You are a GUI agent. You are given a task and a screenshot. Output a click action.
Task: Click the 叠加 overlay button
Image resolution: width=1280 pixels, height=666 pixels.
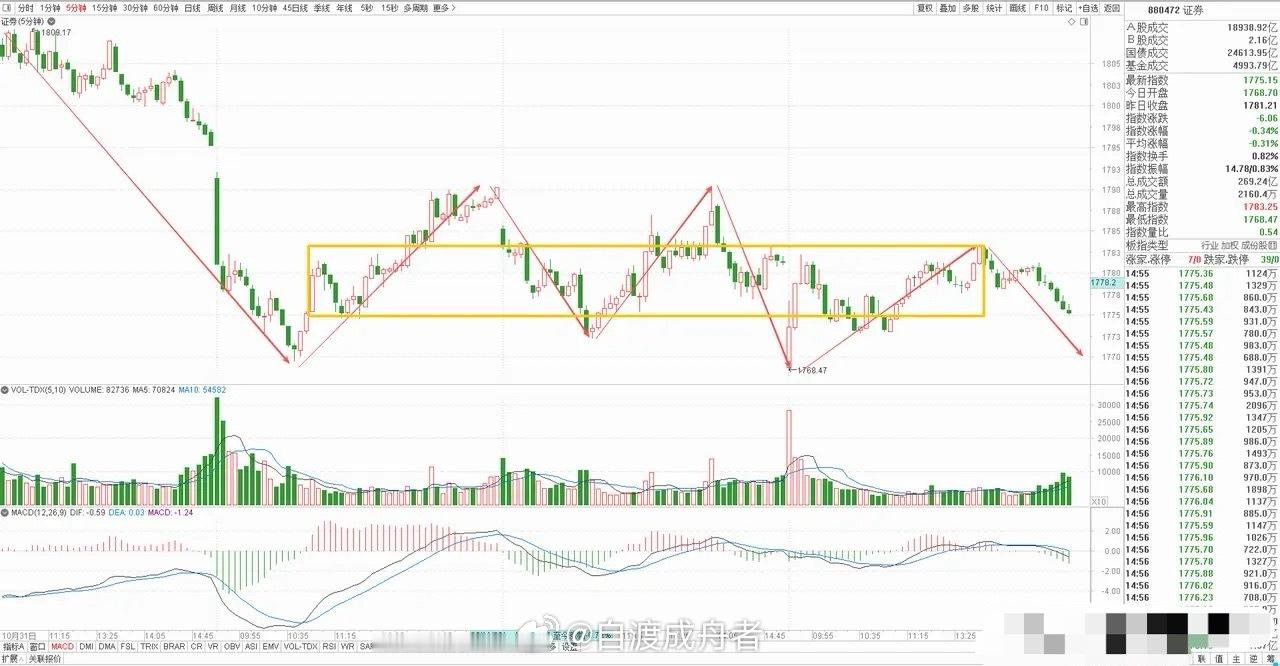pos(947,8)
